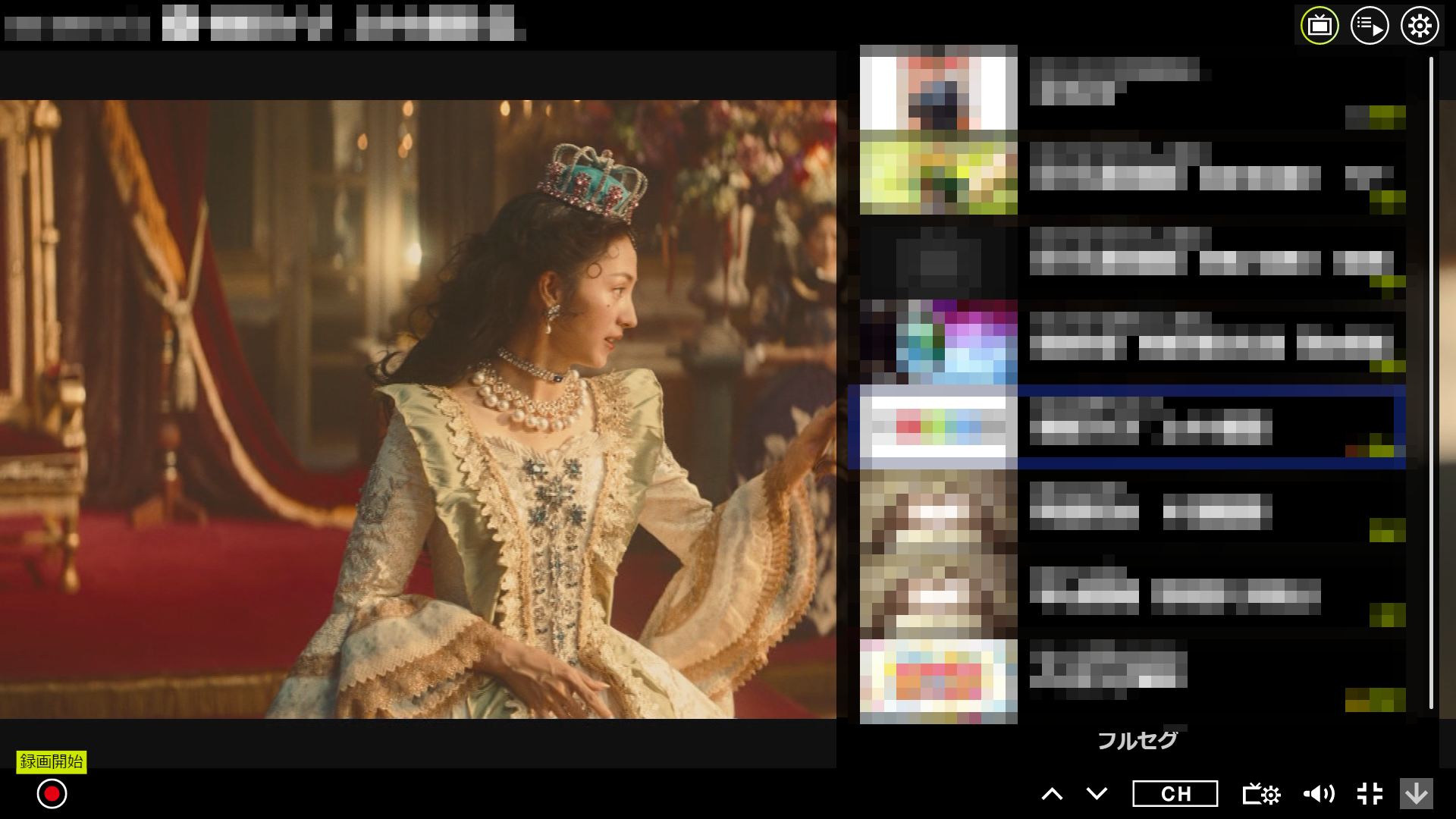Open the TV view icon at top right

pyautogui.click(x=1319, y=26)
